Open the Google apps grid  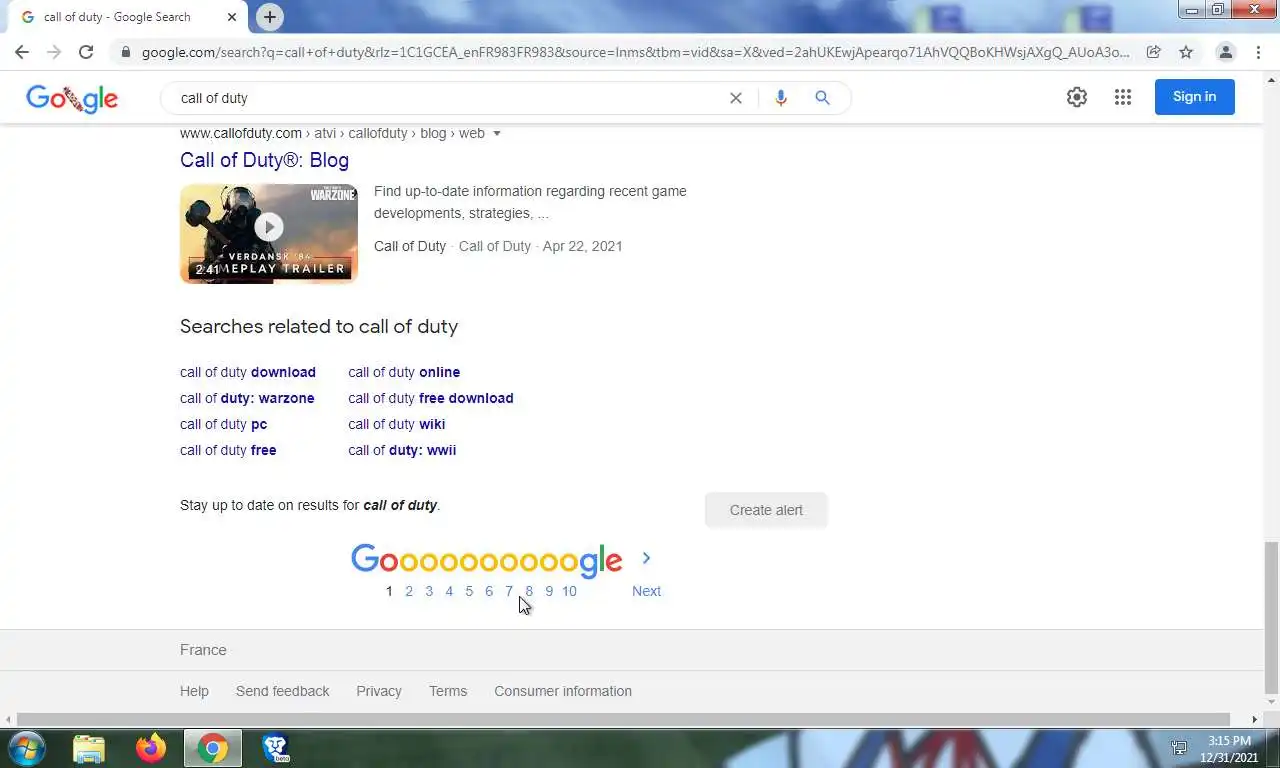click(1123, 97)
